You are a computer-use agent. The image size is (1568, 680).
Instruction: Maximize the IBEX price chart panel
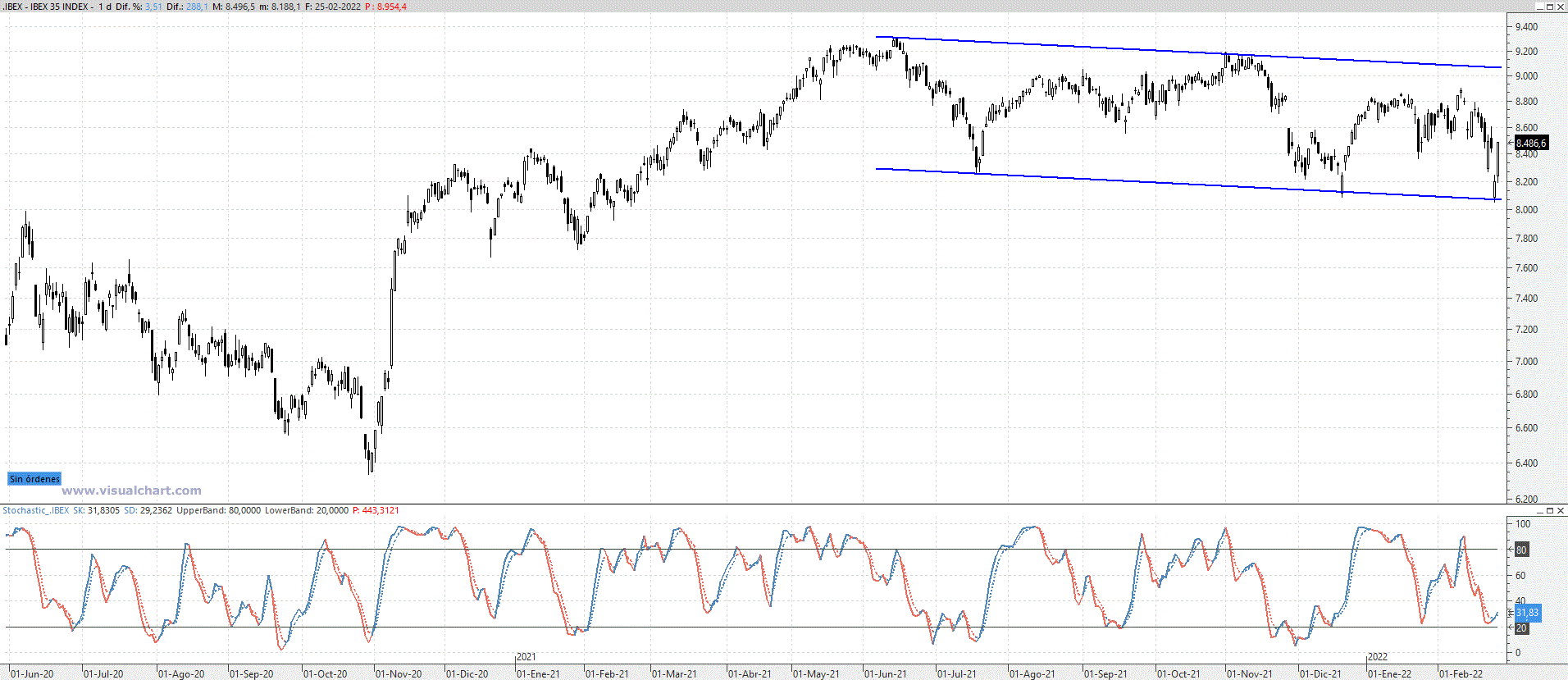(1550, 7)
